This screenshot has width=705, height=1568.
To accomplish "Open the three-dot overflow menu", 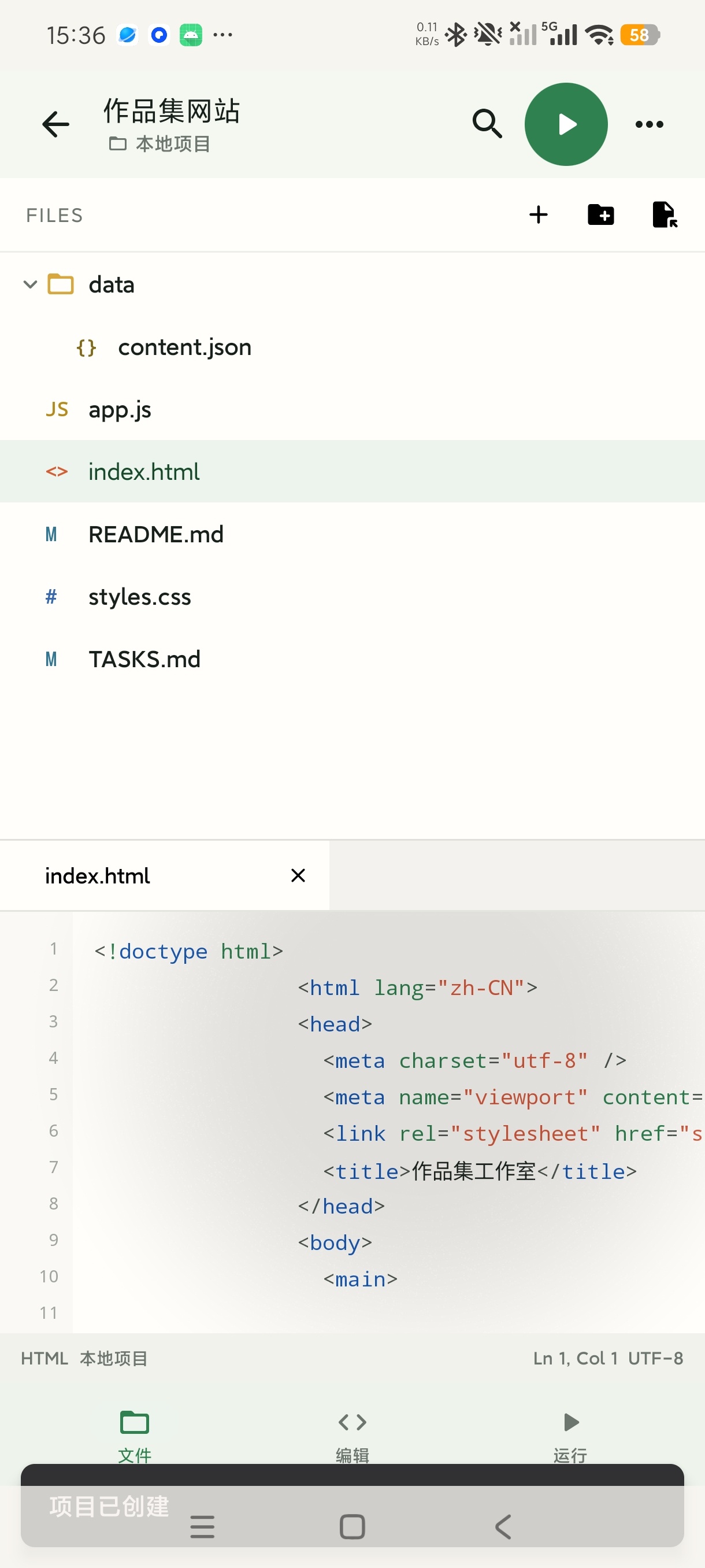I will [649, 124].
